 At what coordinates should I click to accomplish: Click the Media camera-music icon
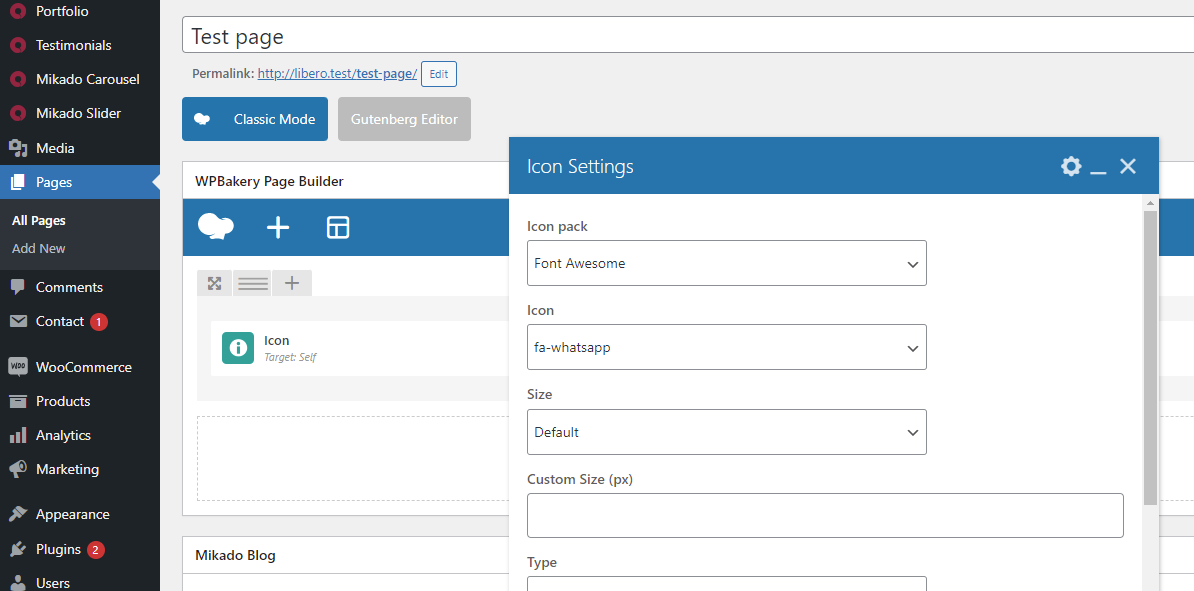18,148
